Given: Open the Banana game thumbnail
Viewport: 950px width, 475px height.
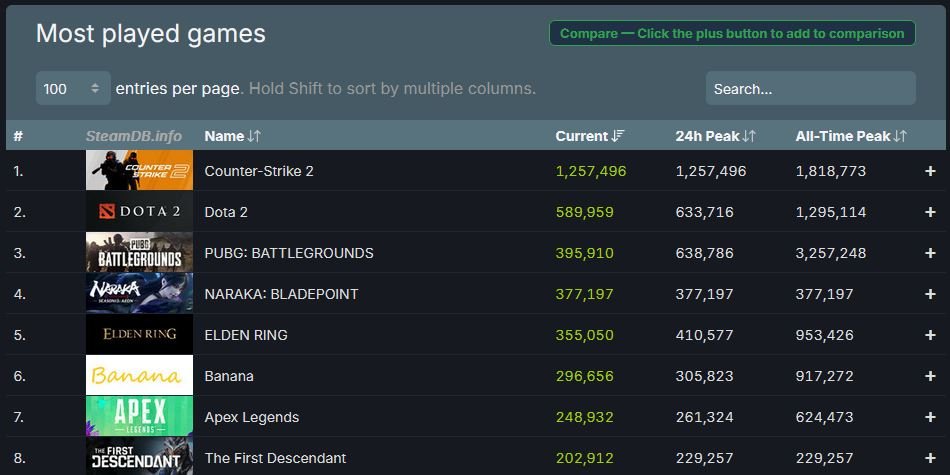Looking at the screenshot, I should click(139, 376).
